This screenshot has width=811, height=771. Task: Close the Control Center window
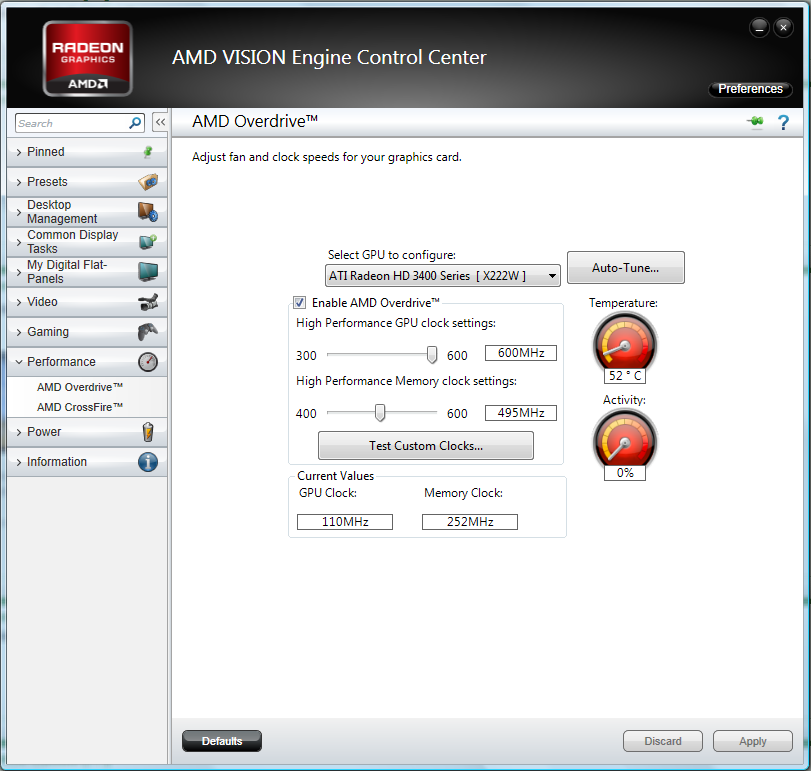tap(784, 27)
